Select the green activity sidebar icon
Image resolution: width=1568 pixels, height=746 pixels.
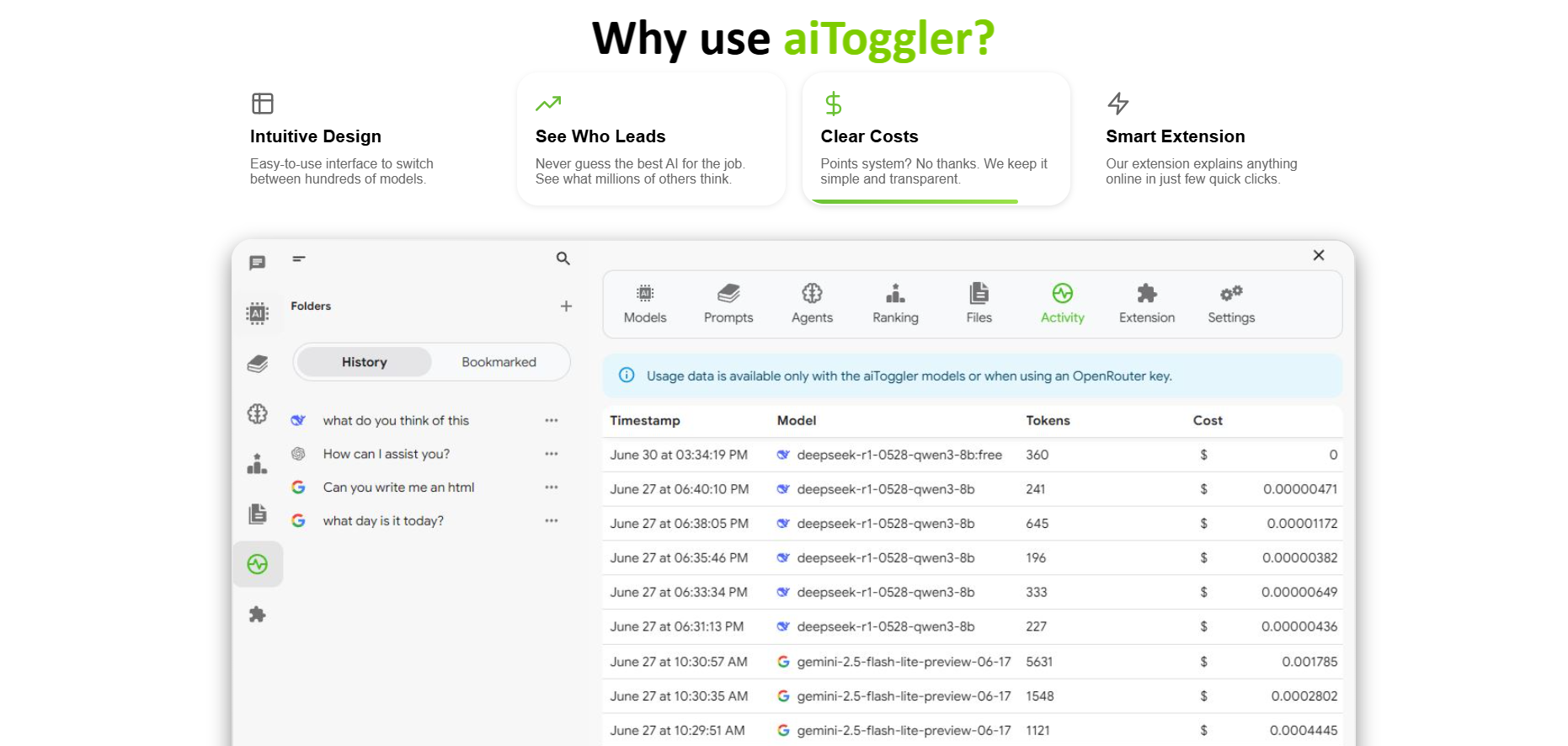click(258, 564)
